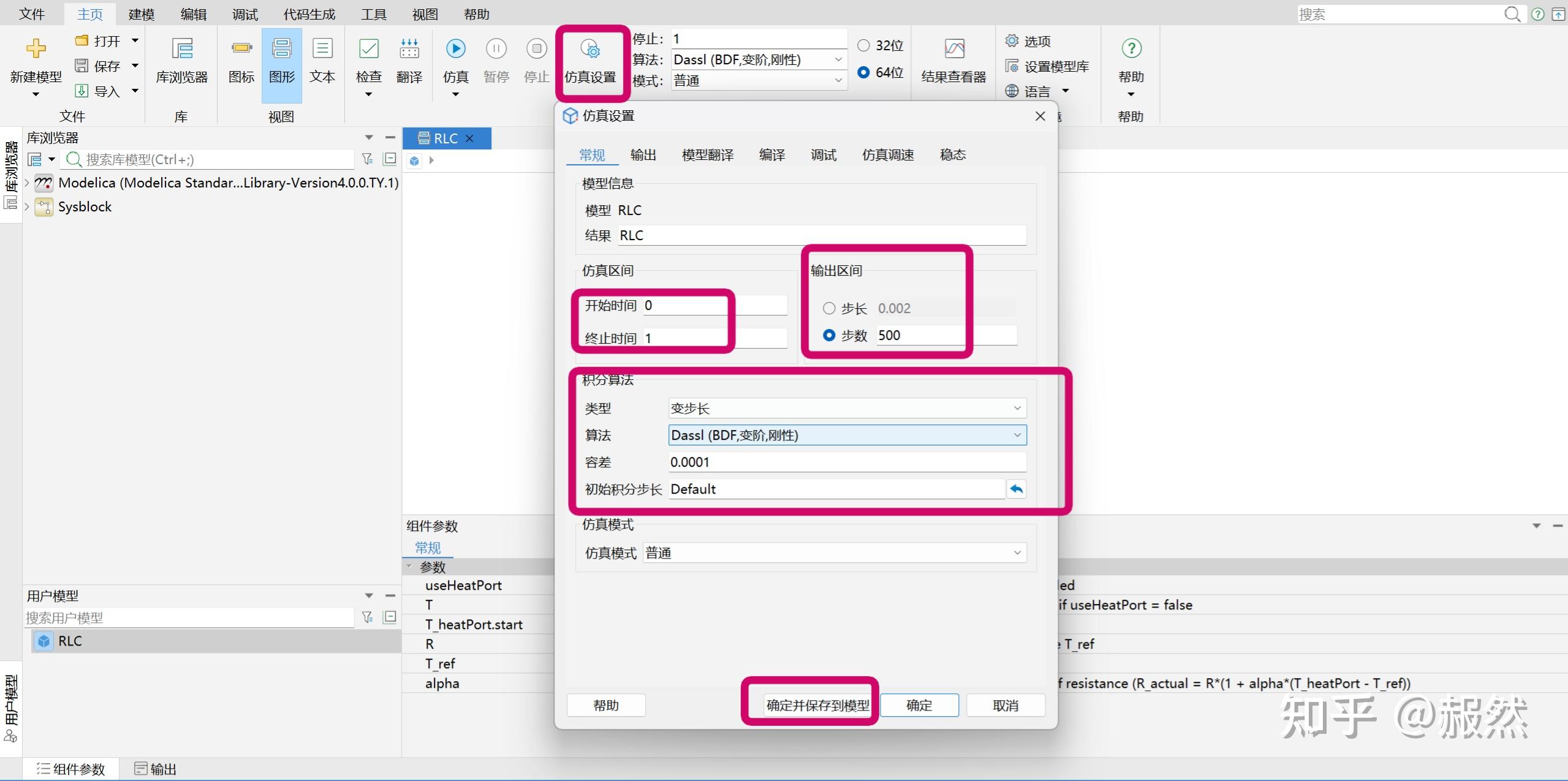Click the 停止 stop icon

[x=536, y=48]
